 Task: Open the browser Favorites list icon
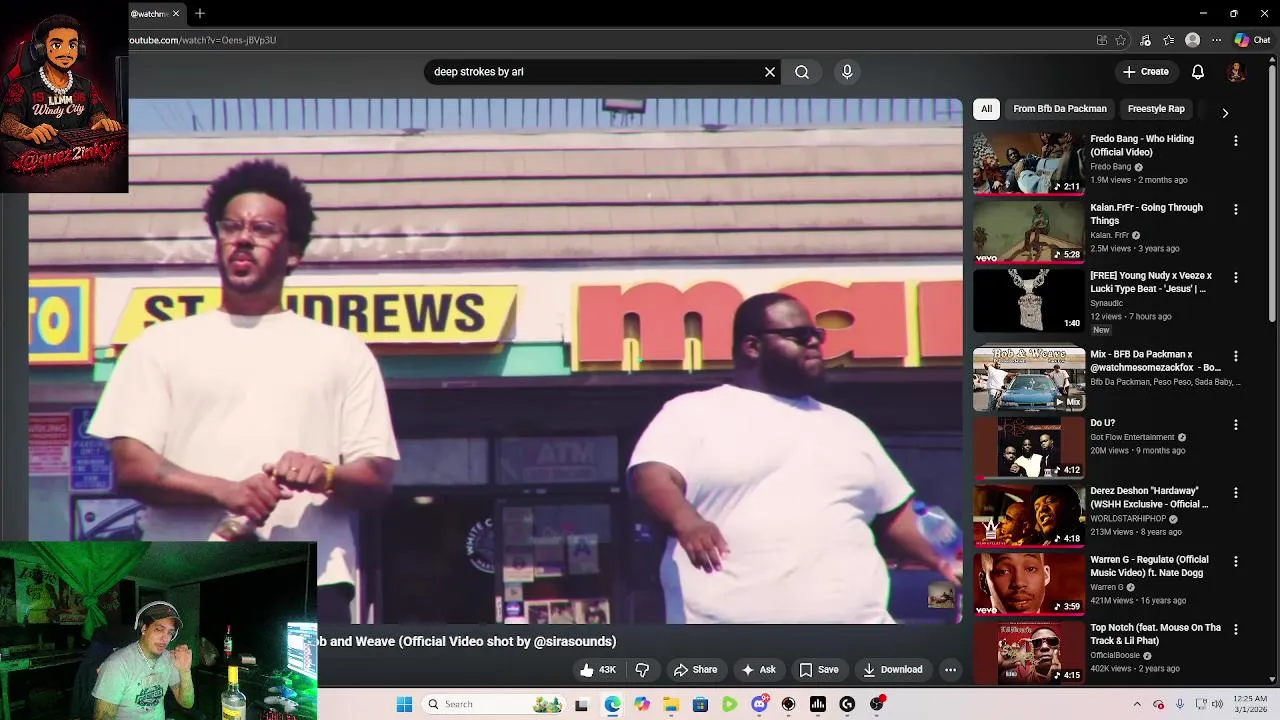click(x=1169, y=40)
